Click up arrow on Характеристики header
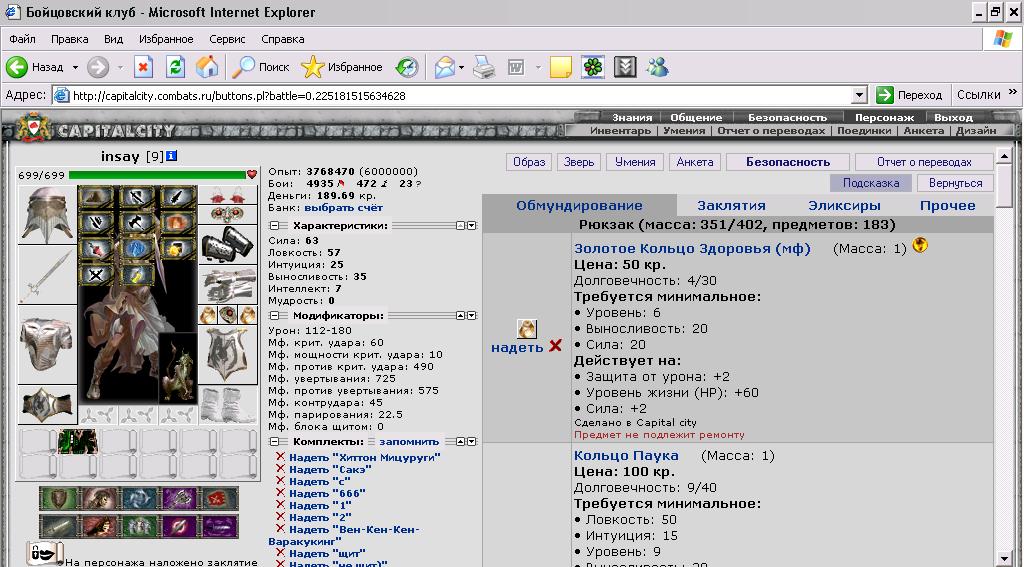The width and height of the screenshot is (1024, 567). (460, 225)
